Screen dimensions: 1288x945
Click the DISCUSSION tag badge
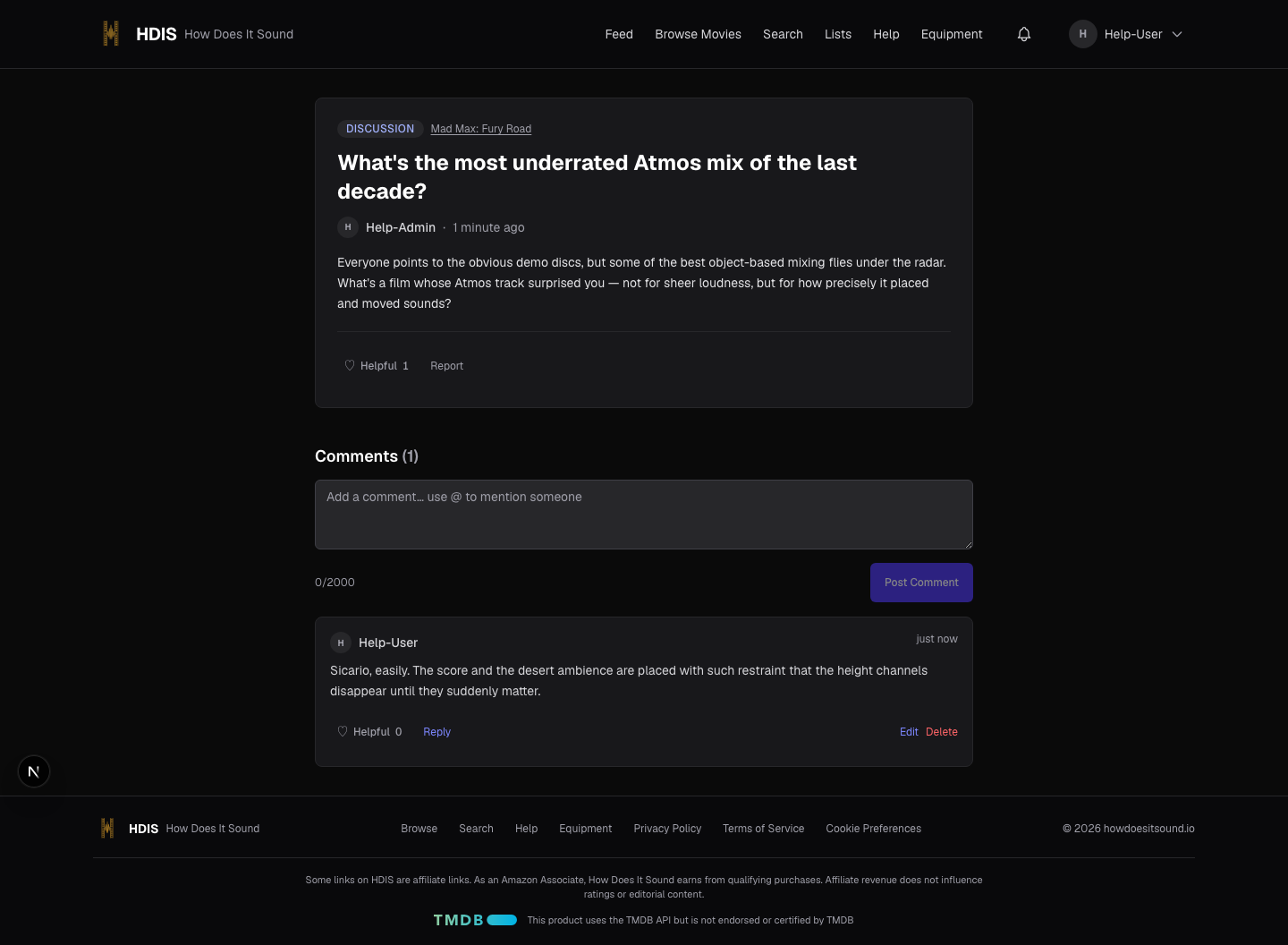[x=380, y=129]
